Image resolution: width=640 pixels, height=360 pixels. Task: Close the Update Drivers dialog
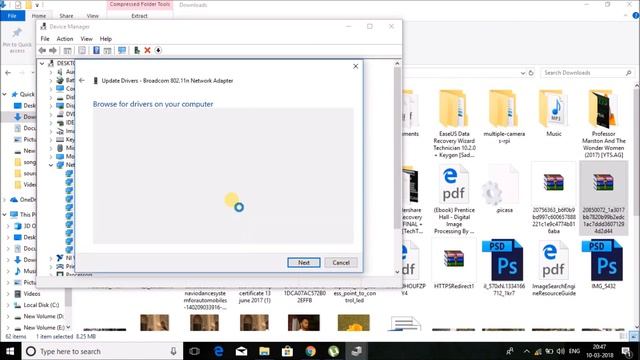coord(356,66)
